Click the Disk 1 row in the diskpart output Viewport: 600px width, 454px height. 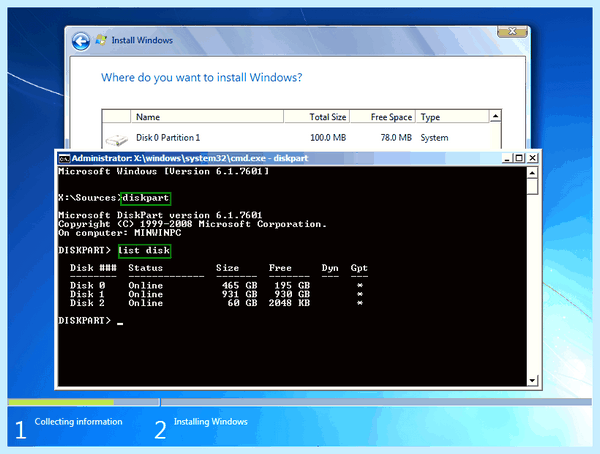click(x=217, y=294)
